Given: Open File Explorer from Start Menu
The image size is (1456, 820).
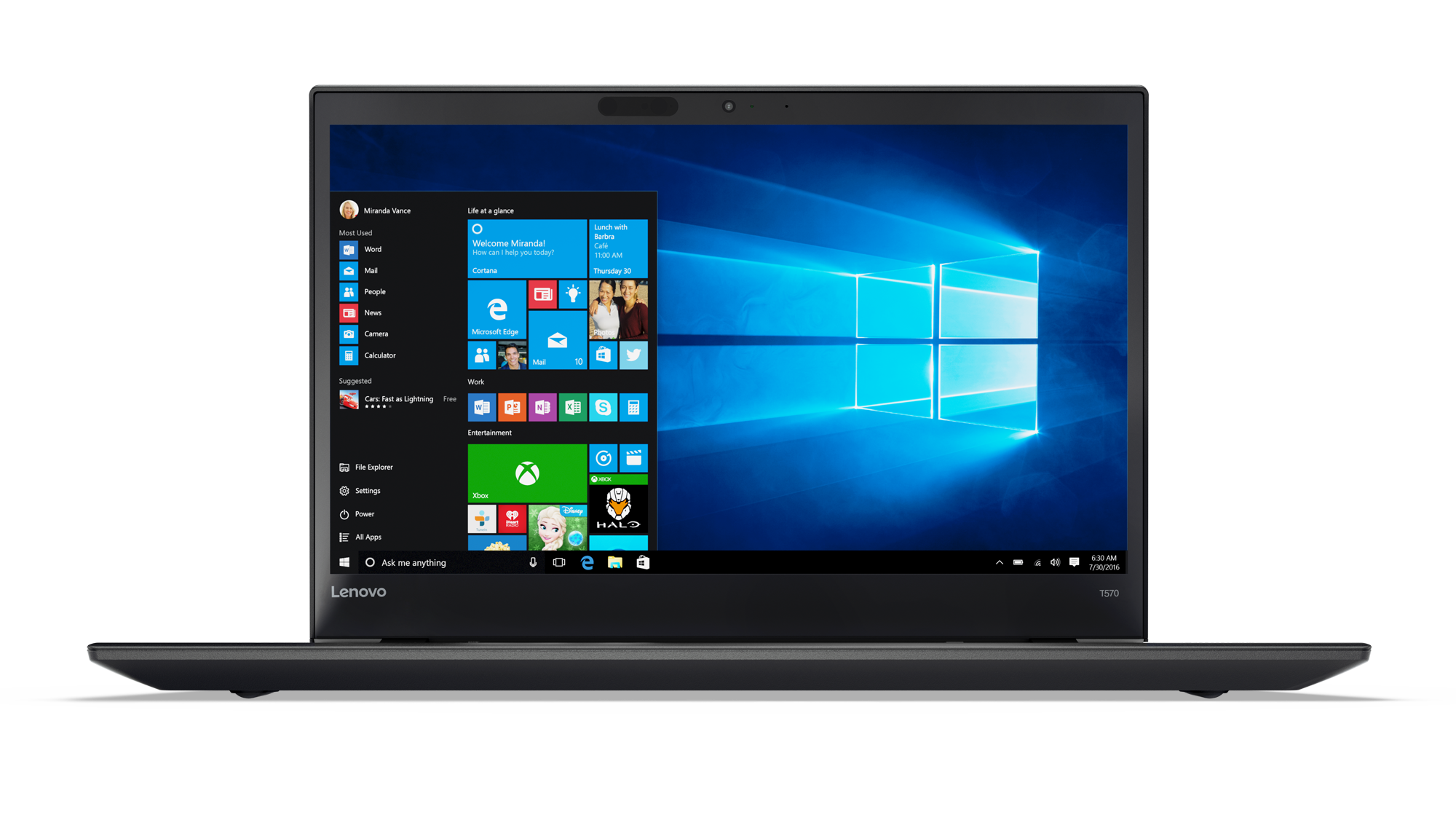Looking at the screenshot, I should pos(376,467).
